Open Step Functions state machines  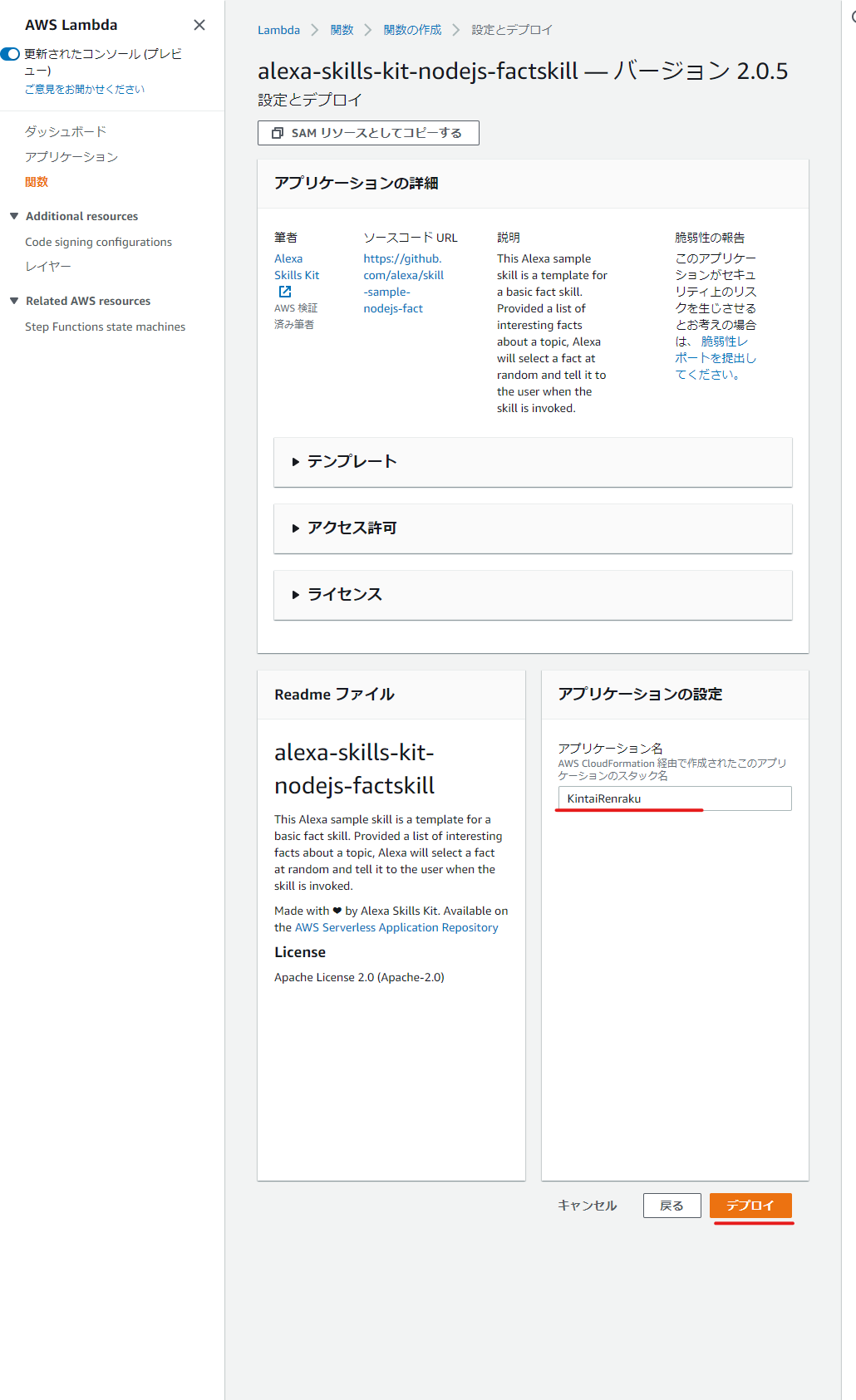105,327
